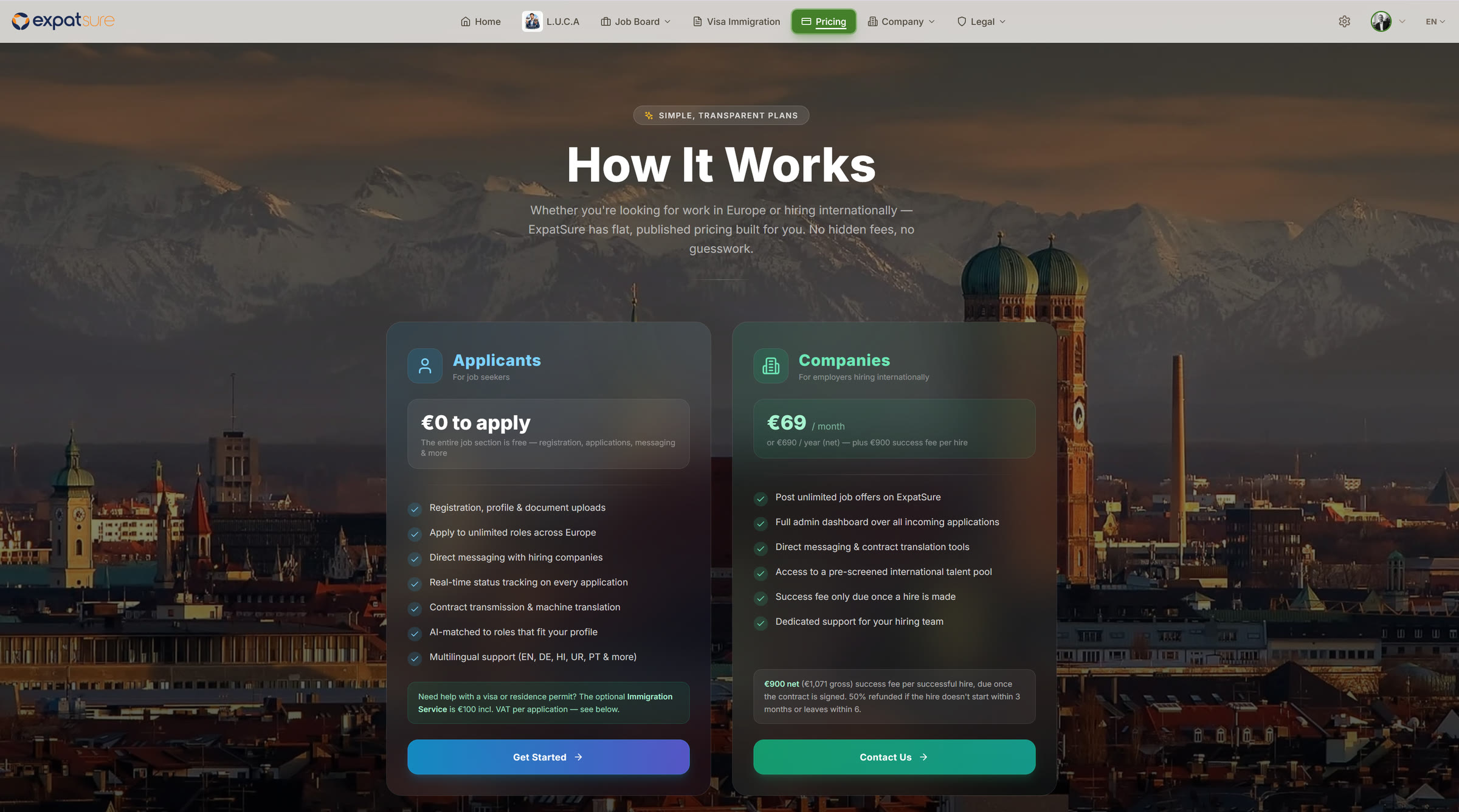Image resolution: width=1459 pixels, height=812 pixels.
Task: Click the 'How It Works' heading
Action: pyautogui.click(x=721, y=165)
